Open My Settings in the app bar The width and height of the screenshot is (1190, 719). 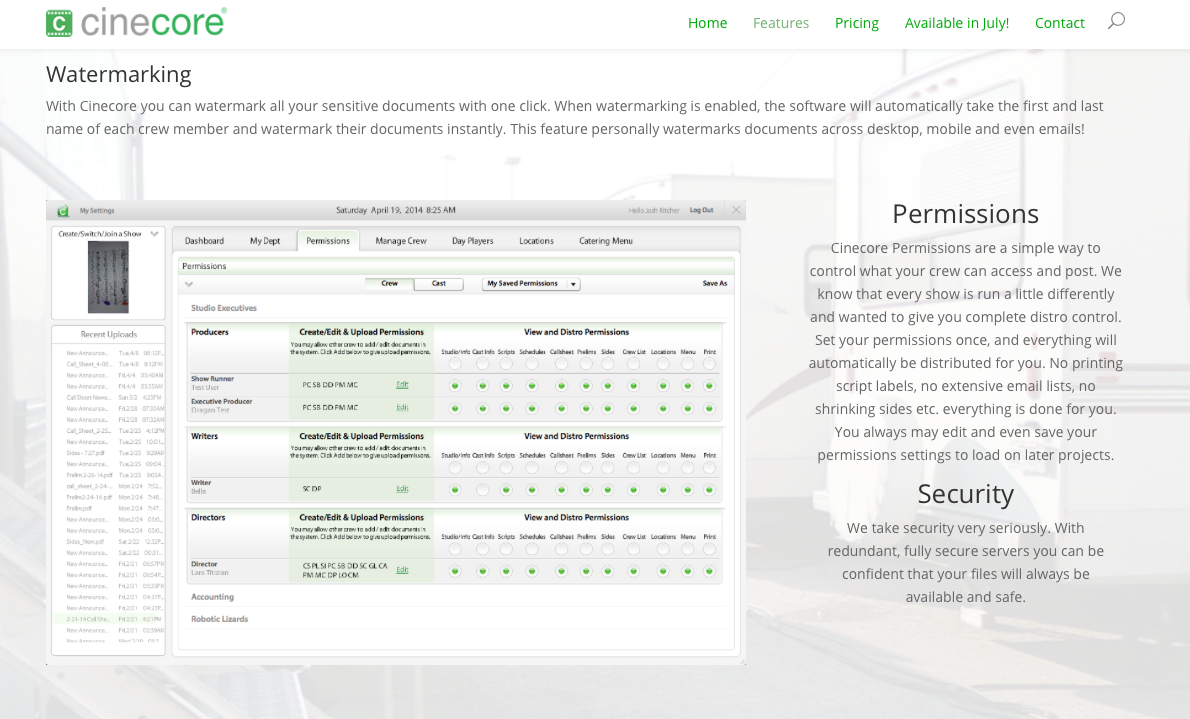[x=97, y=210]
